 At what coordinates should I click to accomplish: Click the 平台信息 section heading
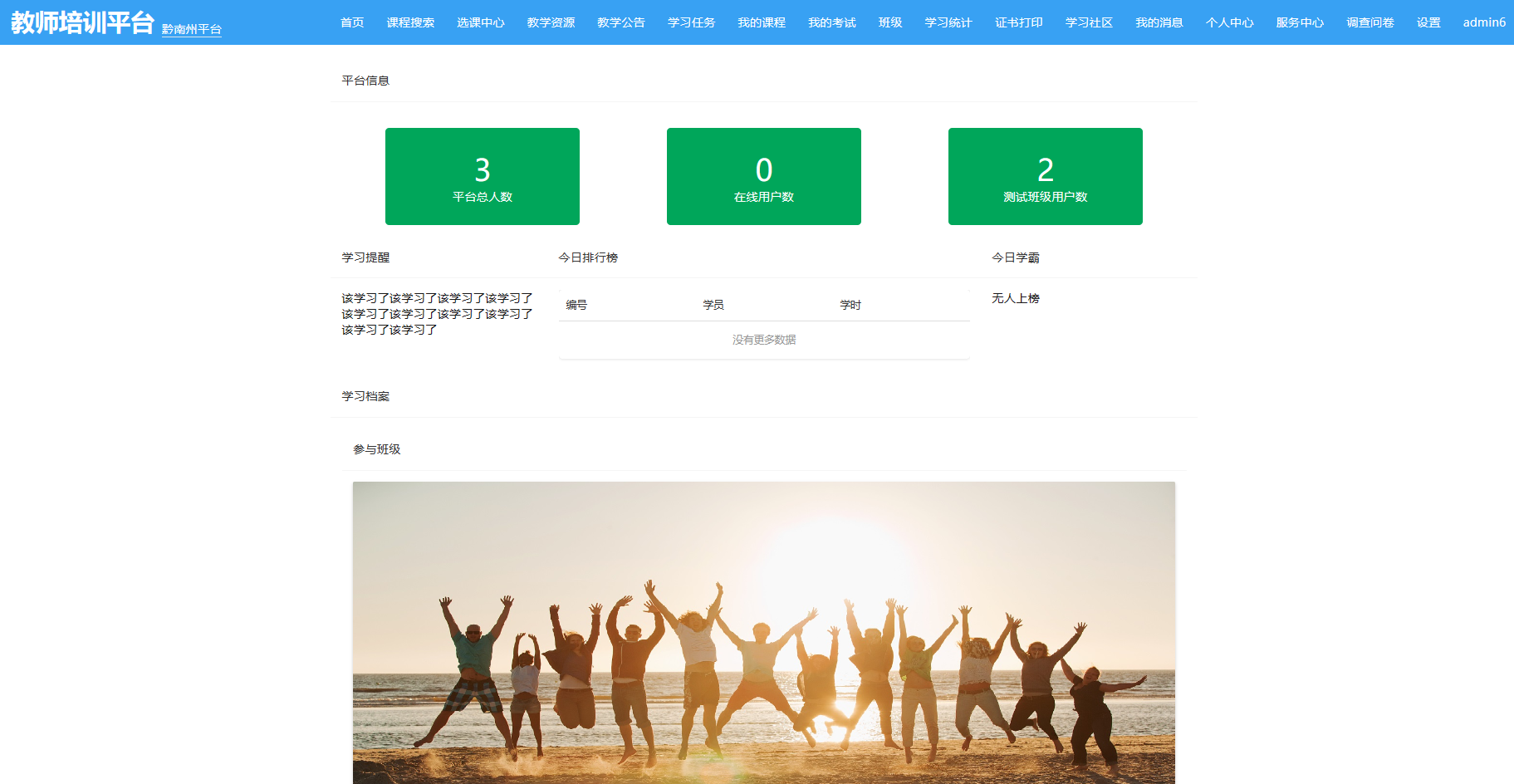[x=365, y=81]
